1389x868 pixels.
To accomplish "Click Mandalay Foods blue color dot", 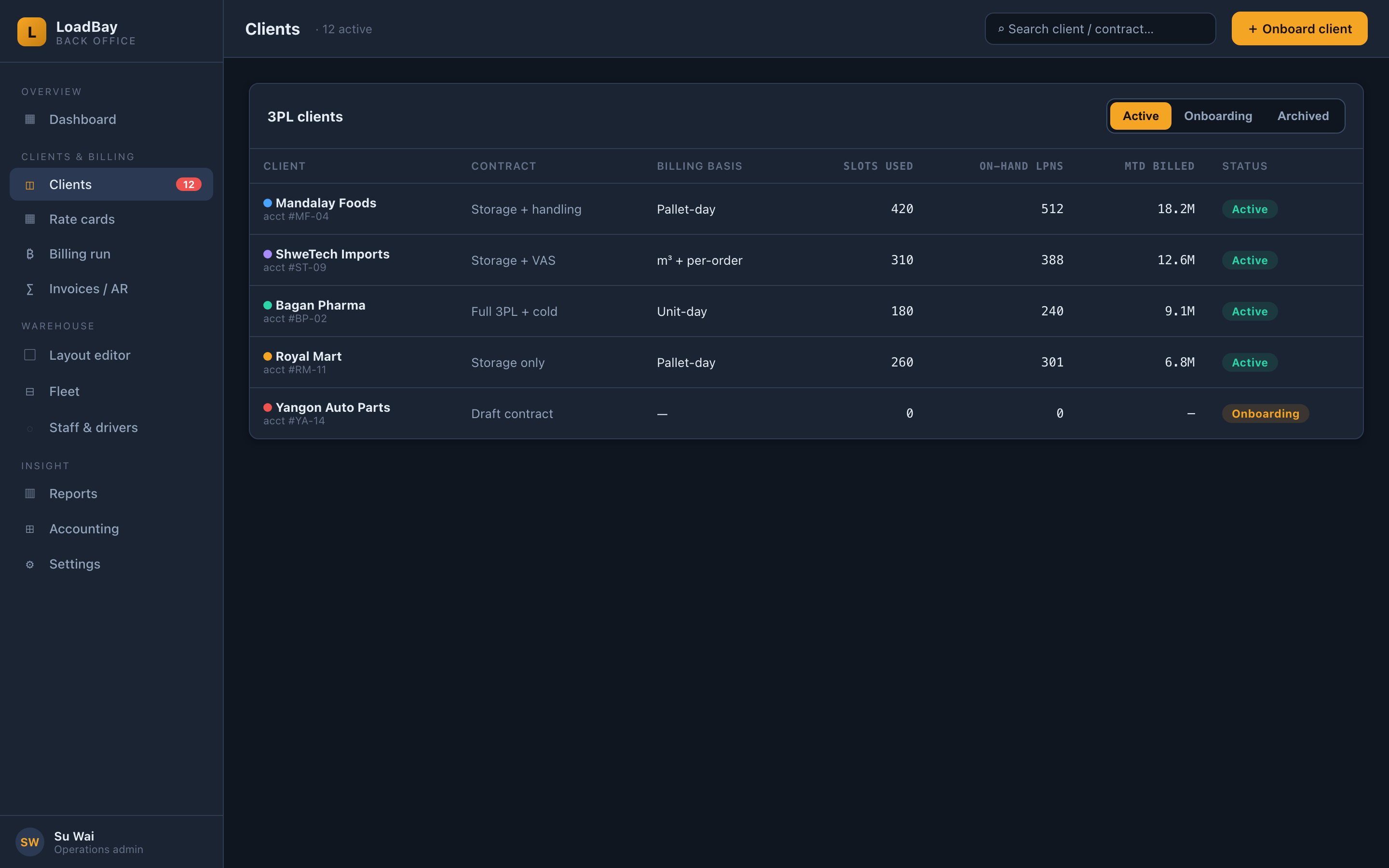I will (x=268, y=203).
